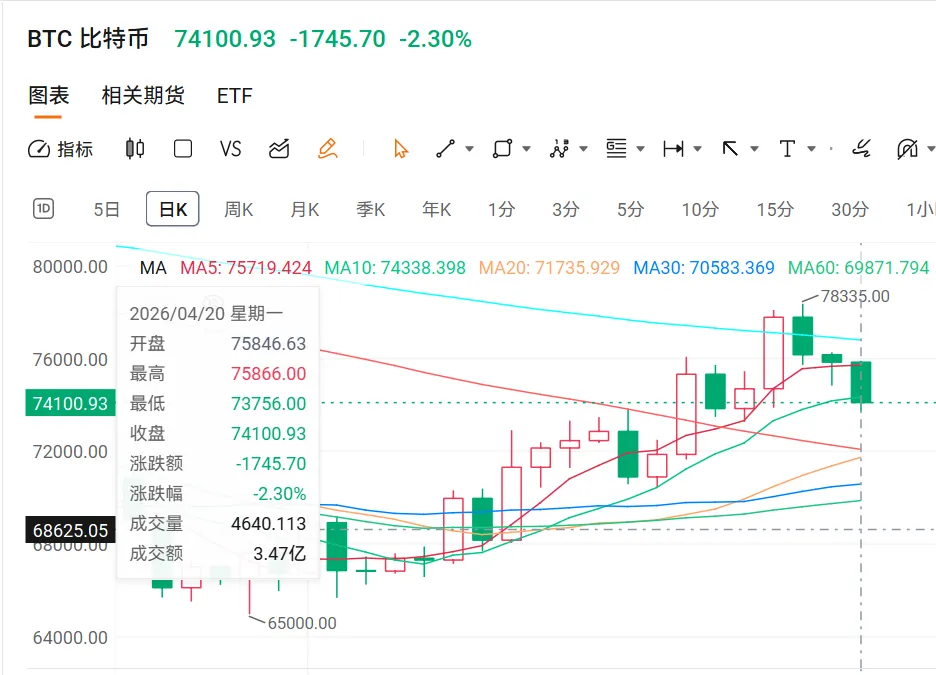Click the MA60: 69871.794 legend value
Viewport: 936px width, 675px height.
click(x=858, y=268)
